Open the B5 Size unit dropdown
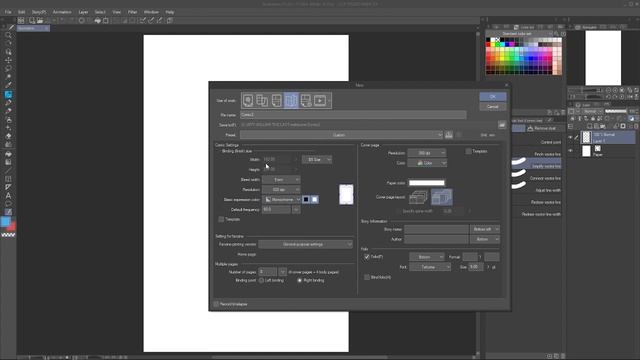This screenshot has width=640, height=360. (317, 160)
